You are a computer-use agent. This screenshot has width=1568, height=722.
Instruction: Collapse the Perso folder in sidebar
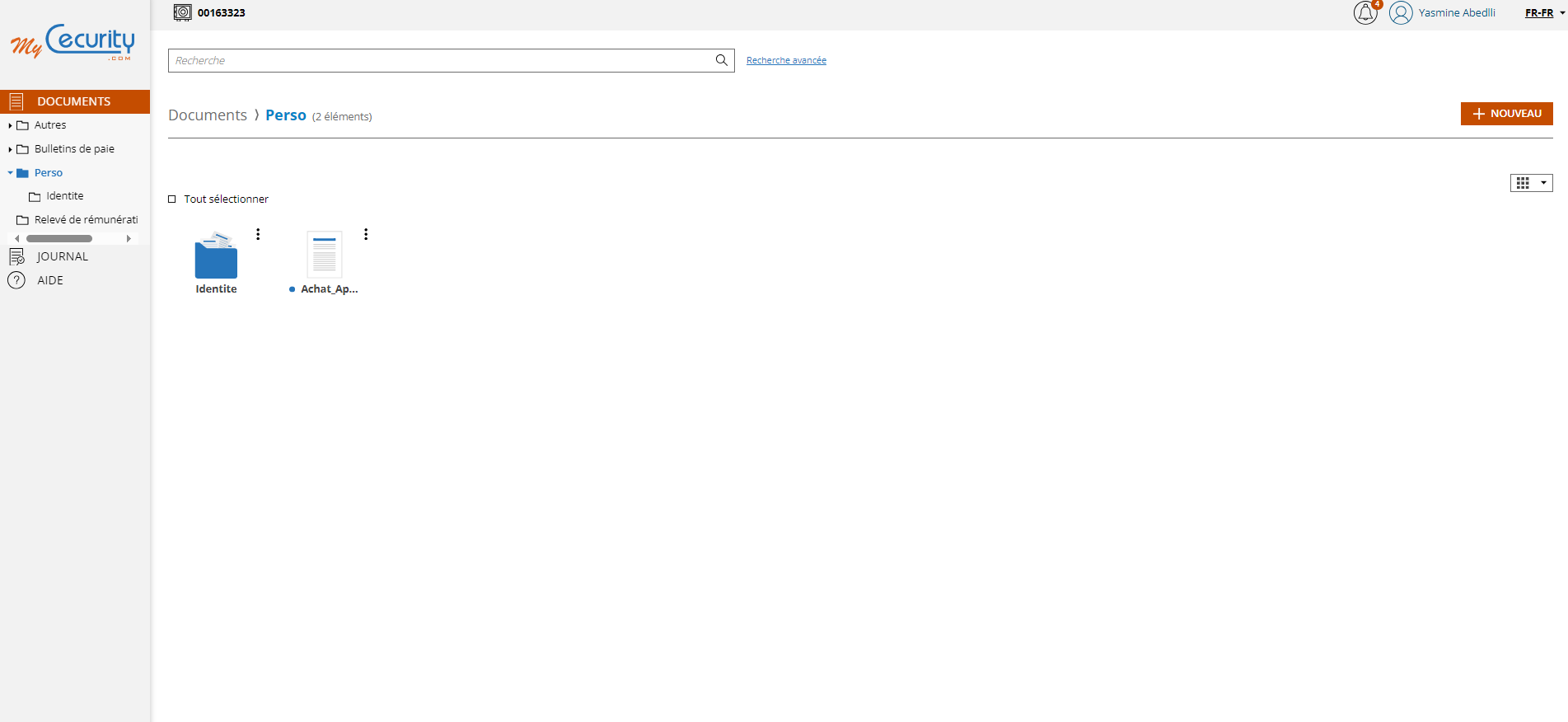tap(10, 173)
